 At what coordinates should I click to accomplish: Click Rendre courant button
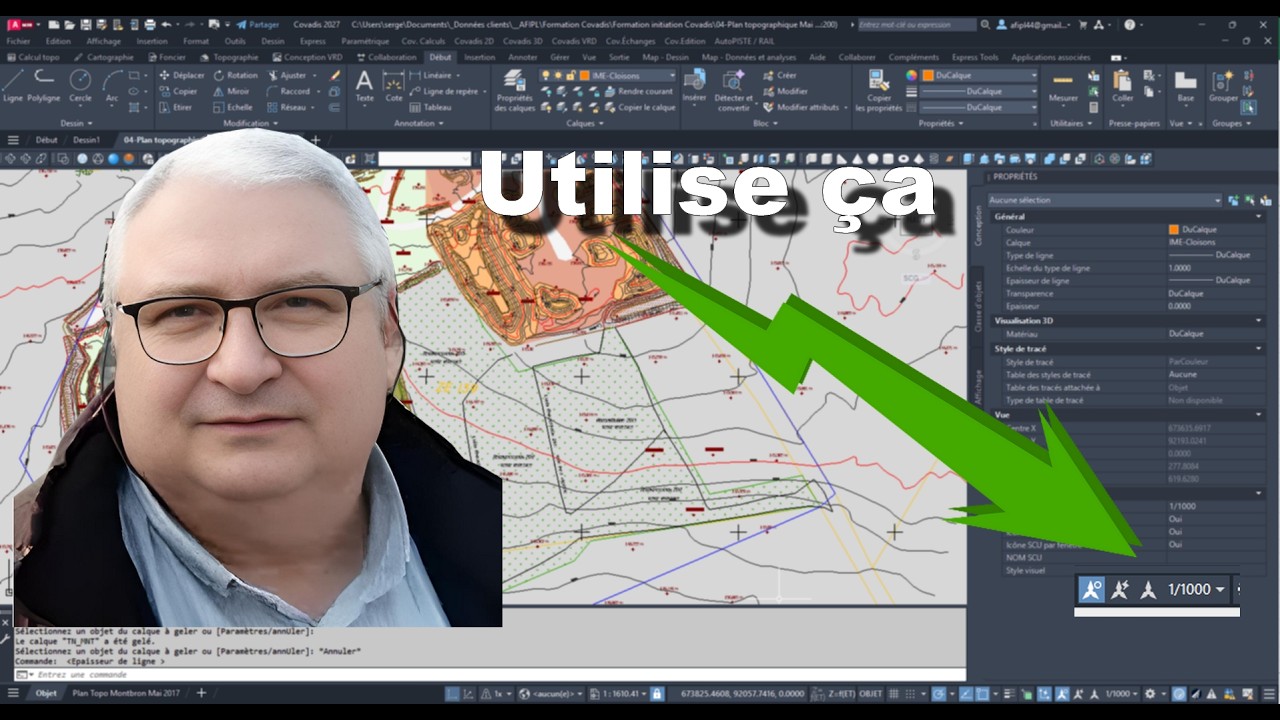tap(638, 91)
